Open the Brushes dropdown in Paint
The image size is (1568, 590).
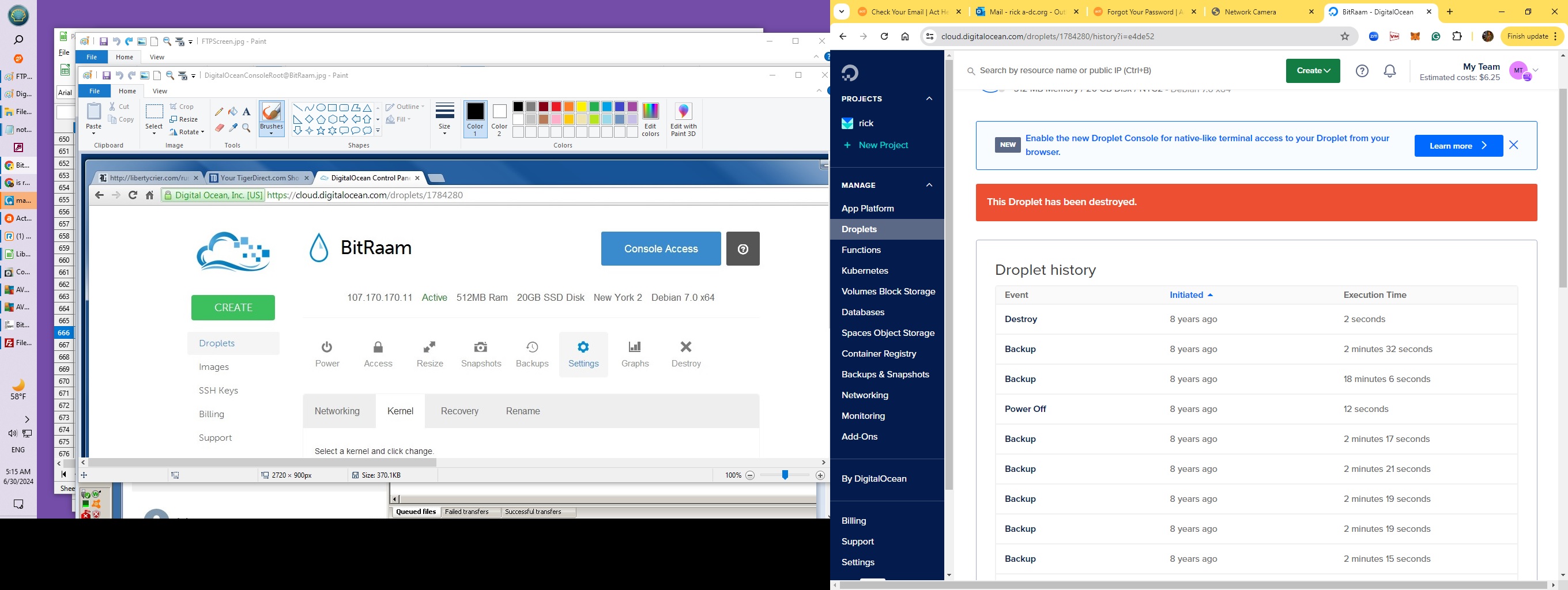[272, 130]
